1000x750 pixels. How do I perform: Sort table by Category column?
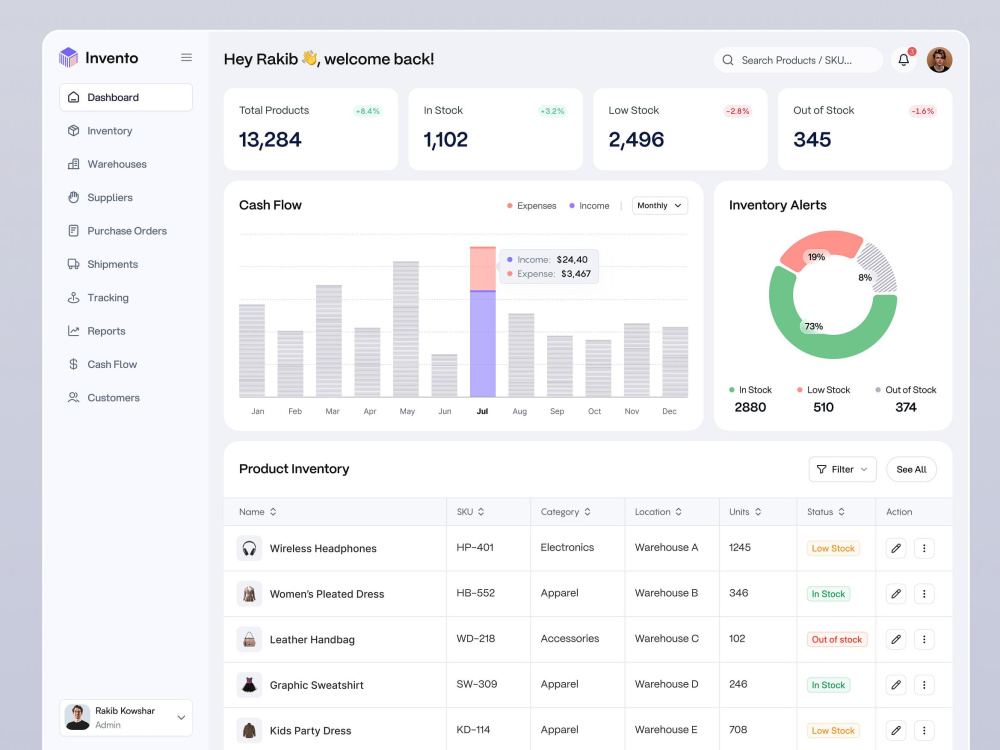click(566, 511)
